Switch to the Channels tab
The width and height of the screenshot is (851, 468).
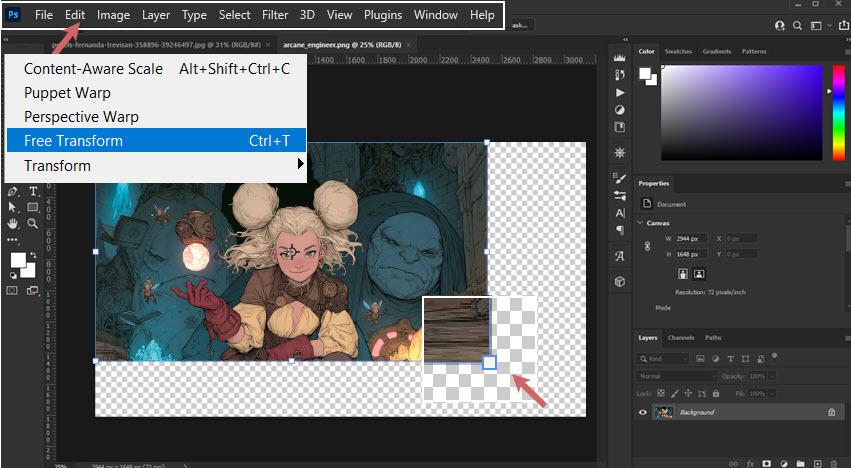click(x=681, y=338)
